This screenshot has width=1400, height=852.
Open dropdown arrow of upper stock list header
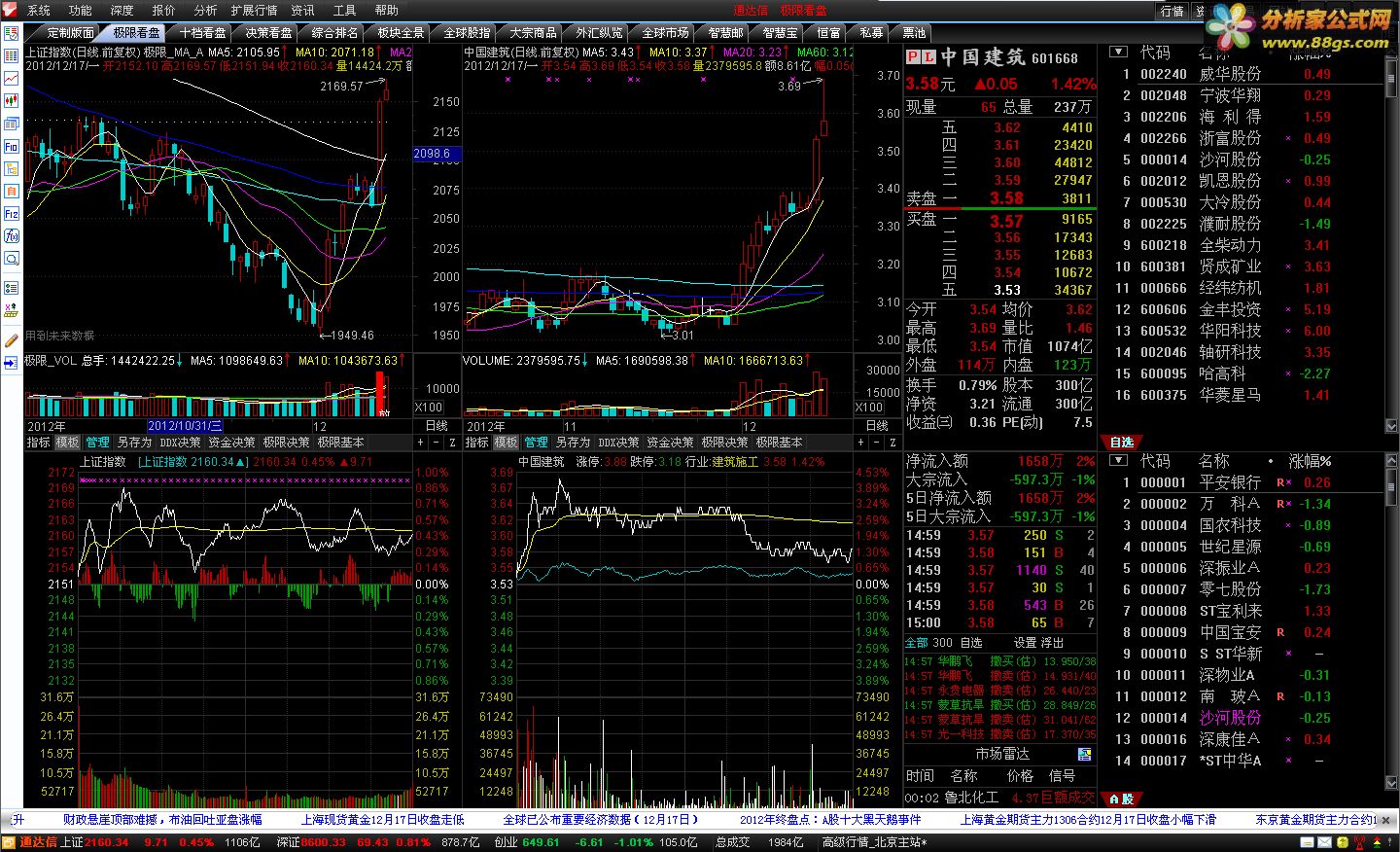click(x=1119, y=53)
